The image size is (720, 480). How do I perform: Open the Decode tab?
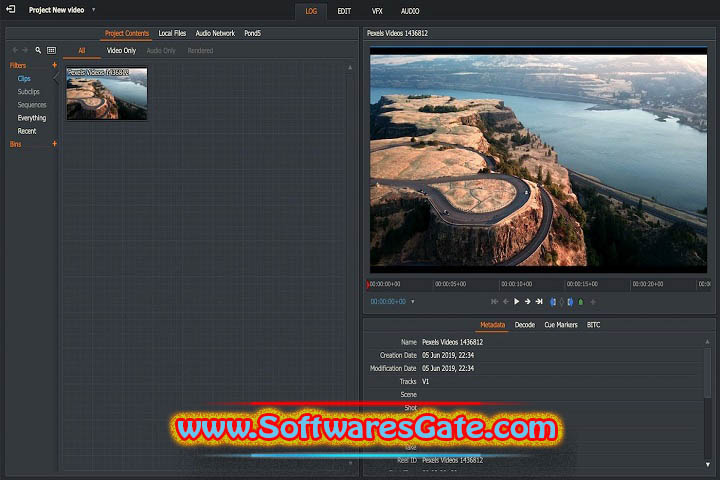(x=524, y=325)
